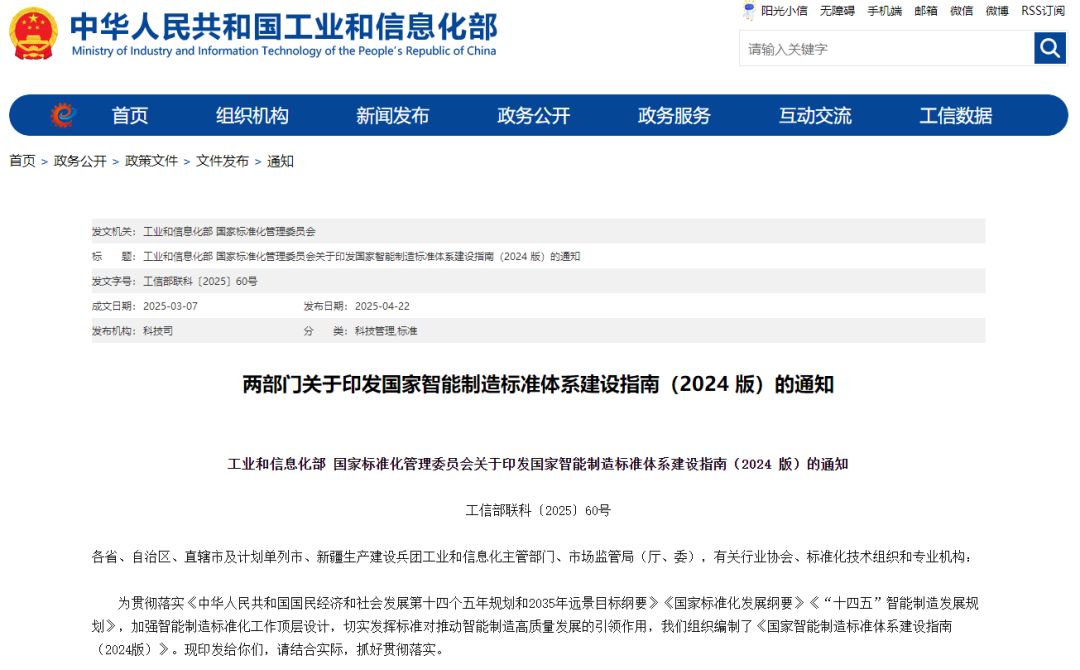The height and width of the screenshot is (670, 1080).
Task: Open the 工信数据 navigation item
Action: pyautogui.click(x=956, y=116)
